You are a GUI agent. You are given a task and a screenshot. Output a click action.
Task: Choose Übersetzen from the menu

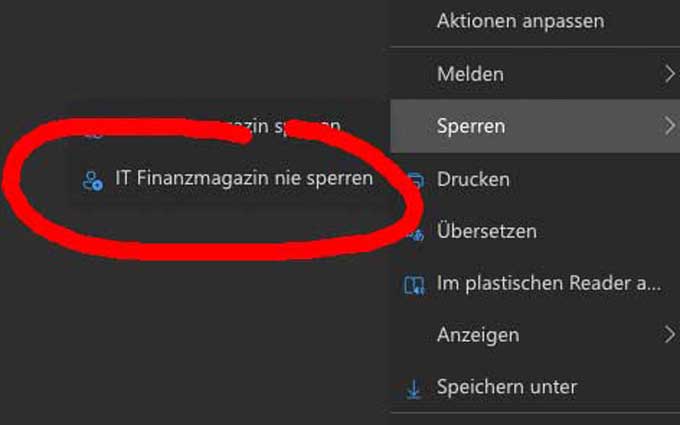click(535, 231)
